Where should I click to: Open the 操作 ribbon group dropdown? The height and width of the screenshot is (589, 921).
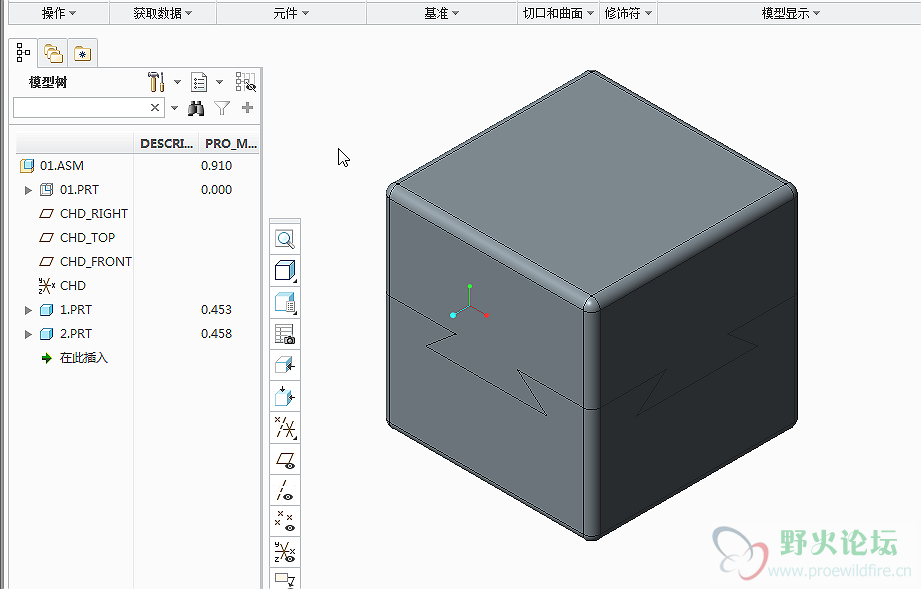pos(59,13)
